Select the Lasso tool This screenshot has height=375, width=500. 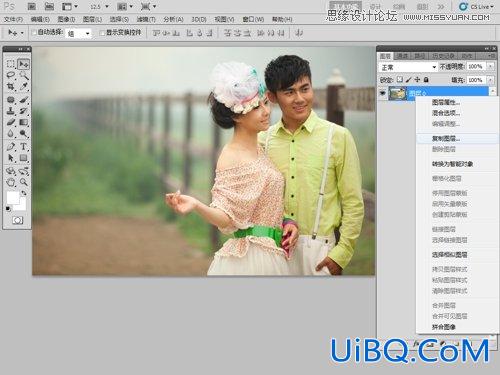11,75
